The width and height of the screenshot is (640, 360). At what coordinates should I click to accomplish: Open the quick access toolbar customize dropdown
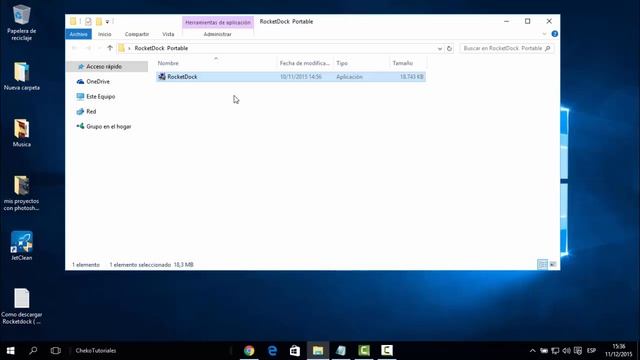coord(107,22)
